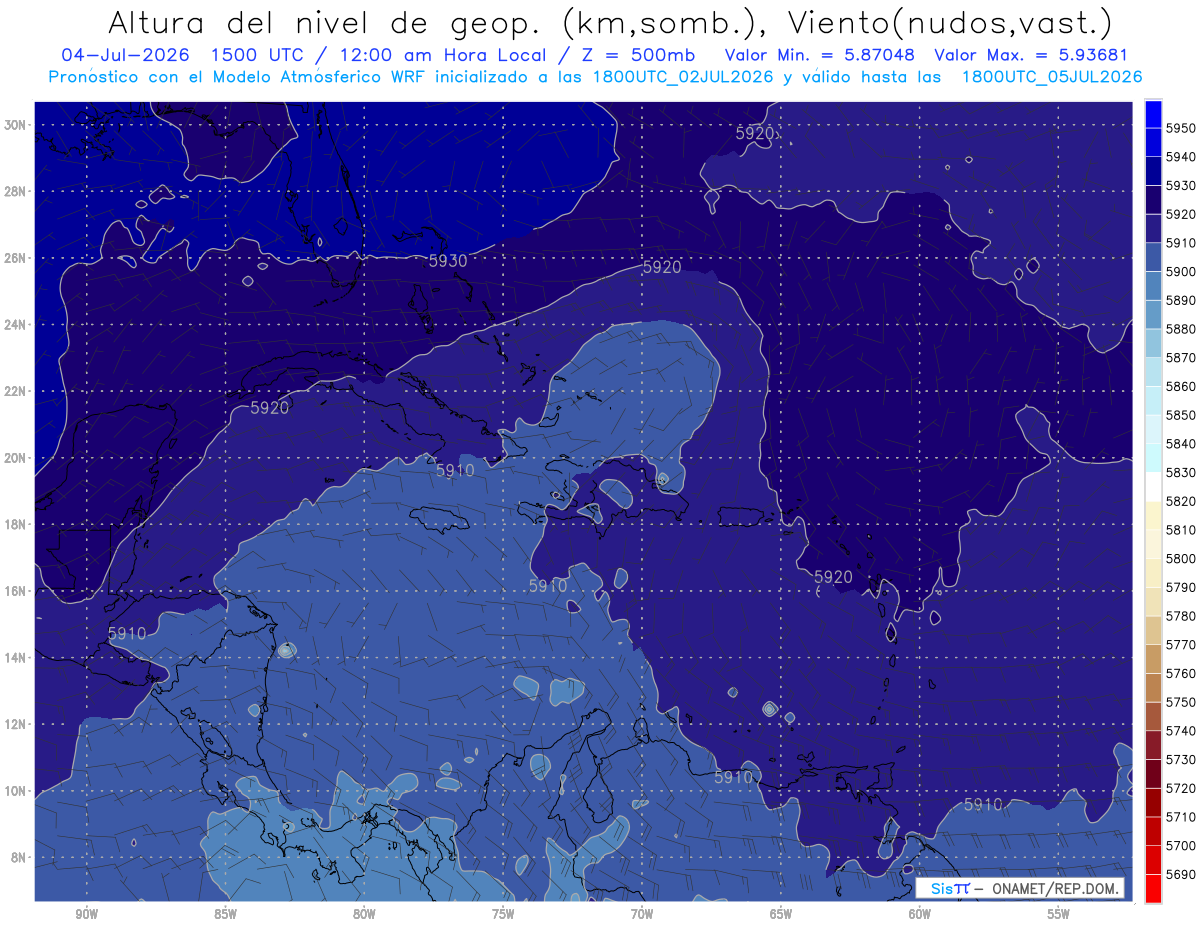Click the '5920' colorbar value in the legend

coord(1180,214)
